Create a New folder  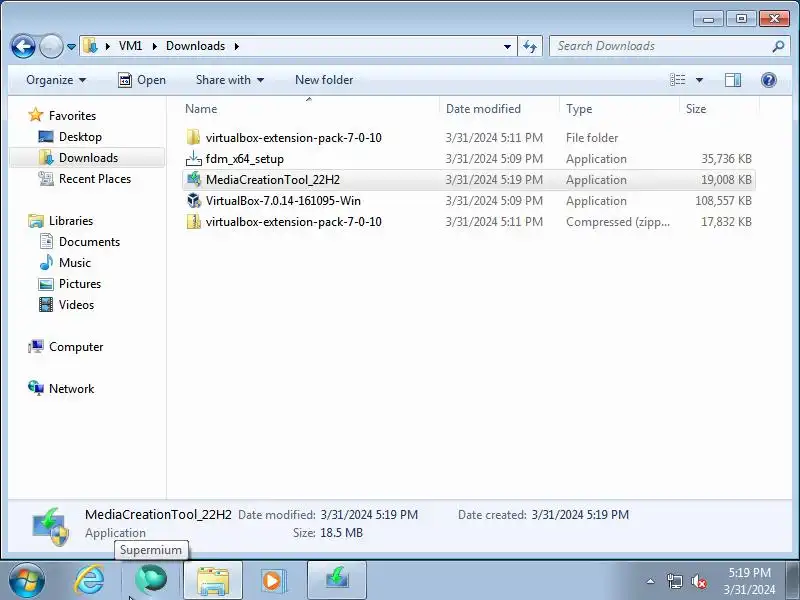click(324, 80)
